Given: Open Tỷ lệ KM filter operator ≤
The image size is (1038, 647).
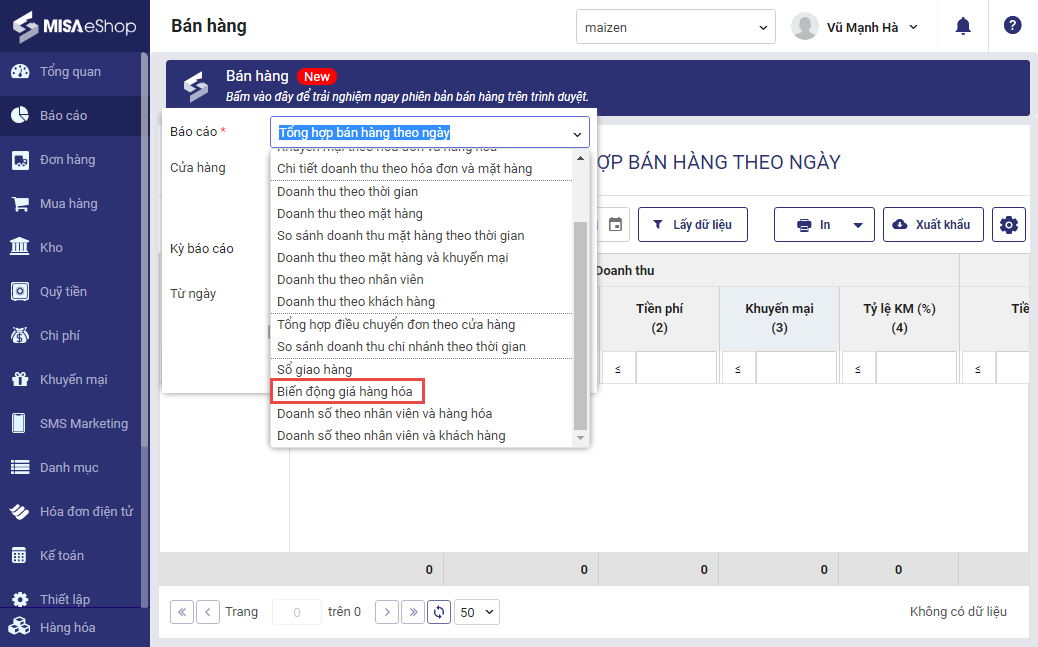Looking at the screenshot, I should coord(858,369).
